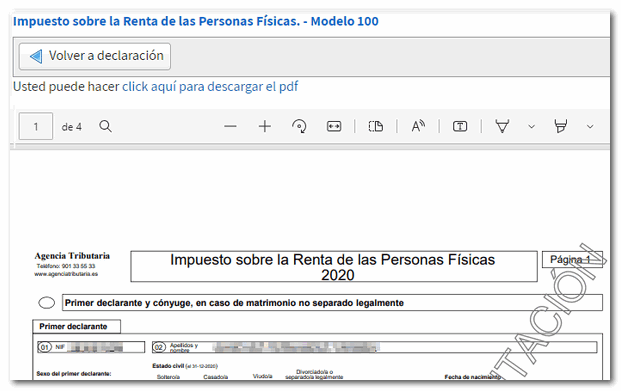
Task: Click the page number input field
Action: (36, 126)
